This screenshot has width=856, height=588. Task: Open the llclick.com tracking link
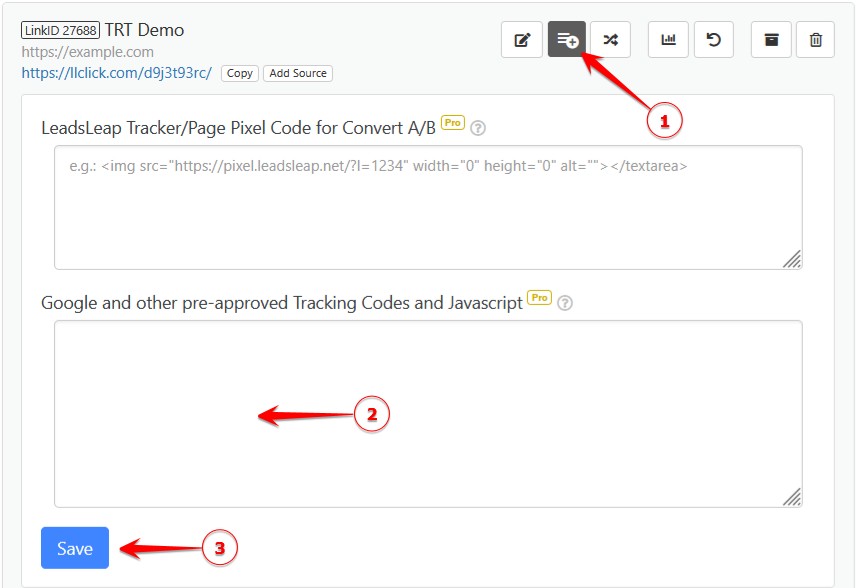tap(116, 73)
